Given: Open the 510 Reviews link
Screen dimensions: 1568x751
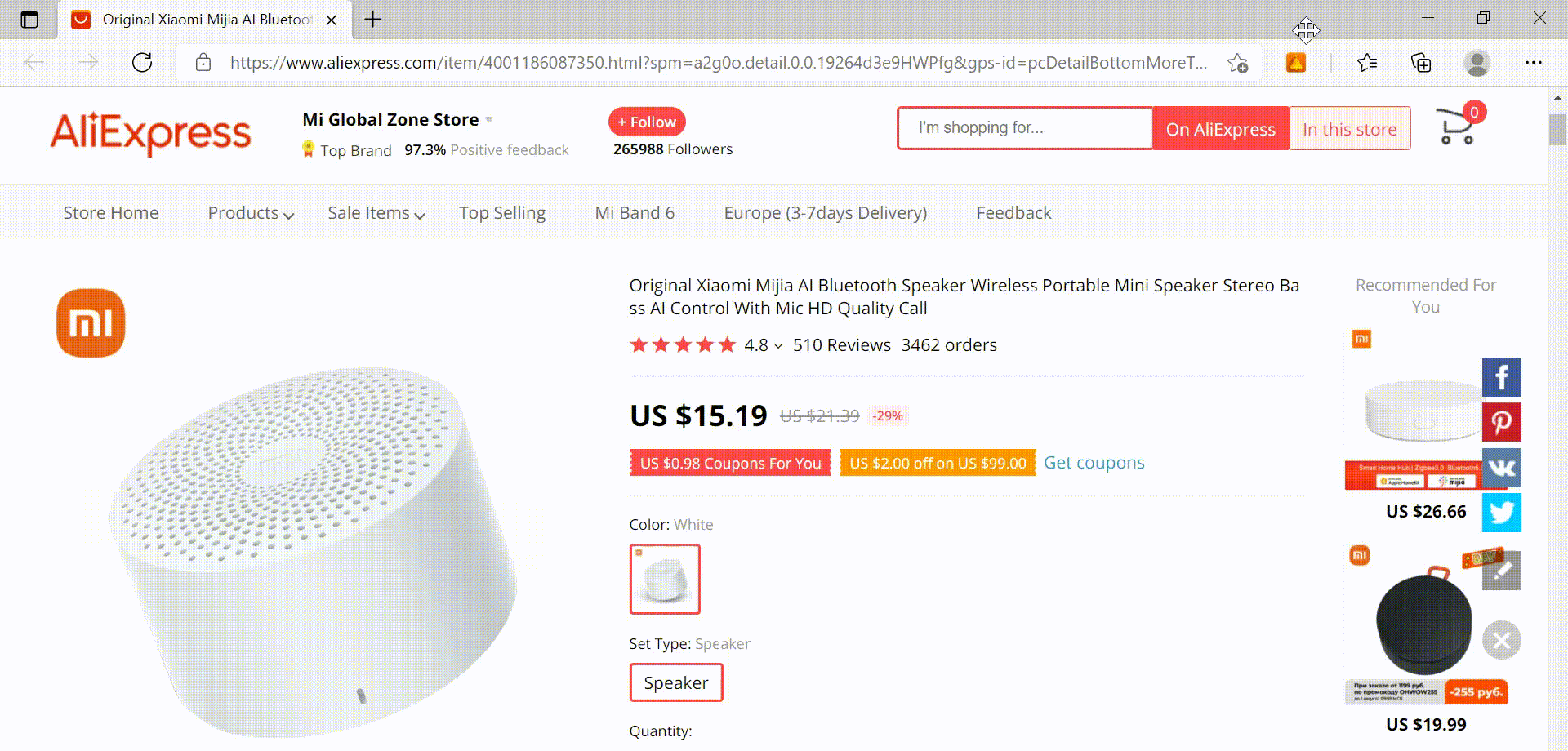Looking at the screenshot, I should [842, 344].
